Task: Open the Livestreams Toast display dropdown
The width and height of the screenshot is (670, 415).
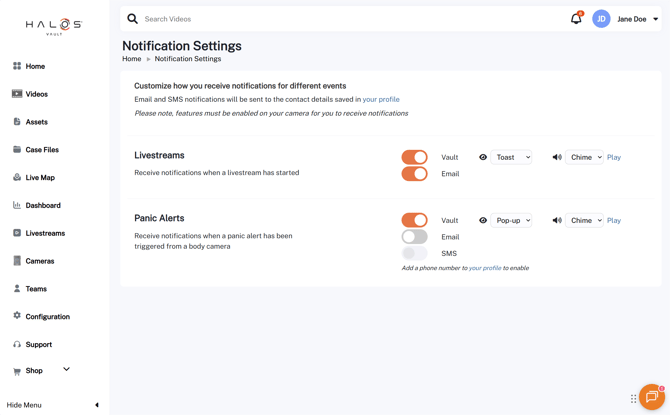Action: [511, 157]
